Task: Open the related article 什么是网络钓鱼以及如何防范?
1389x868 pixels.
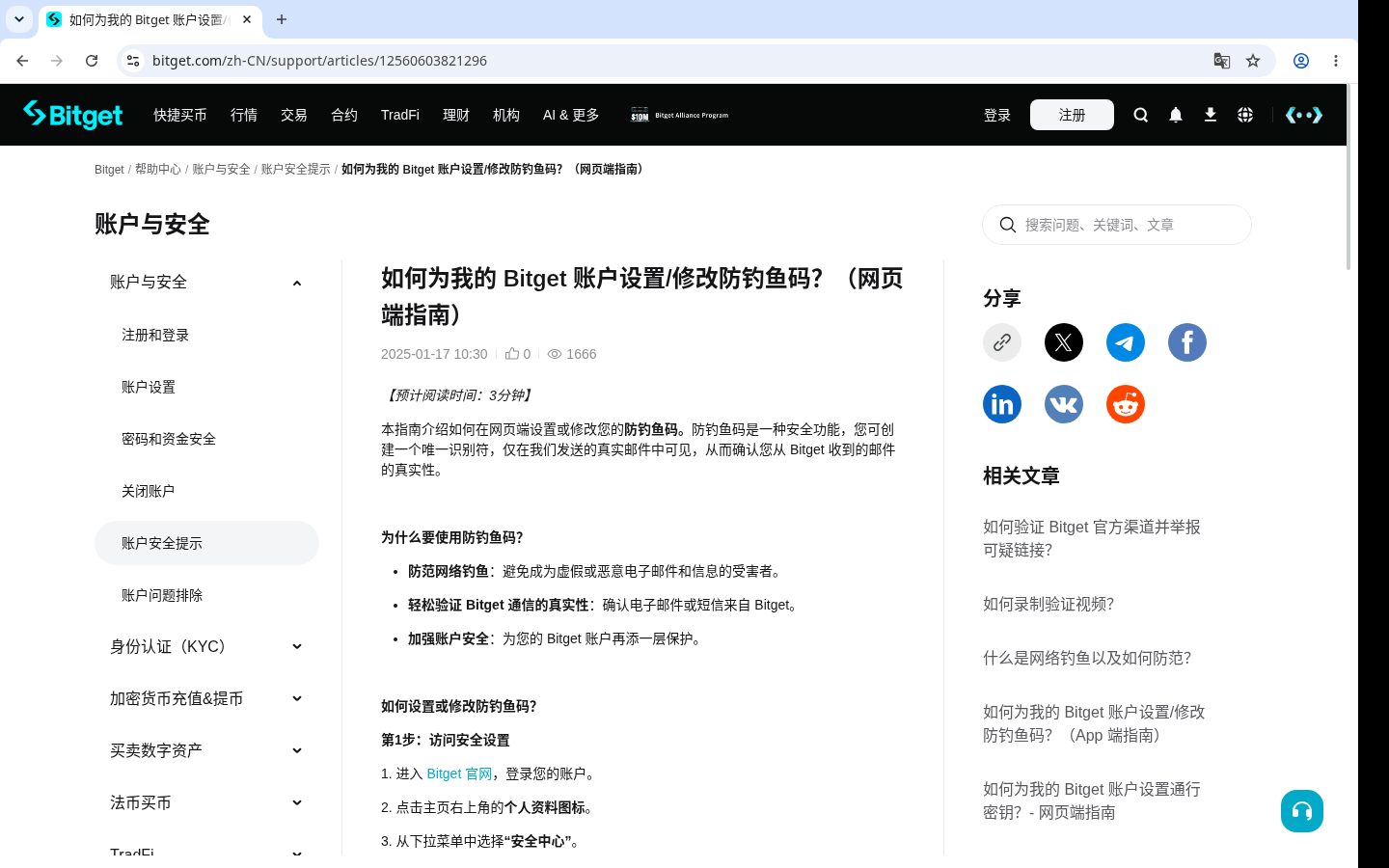Action: tap(1087, 658)
